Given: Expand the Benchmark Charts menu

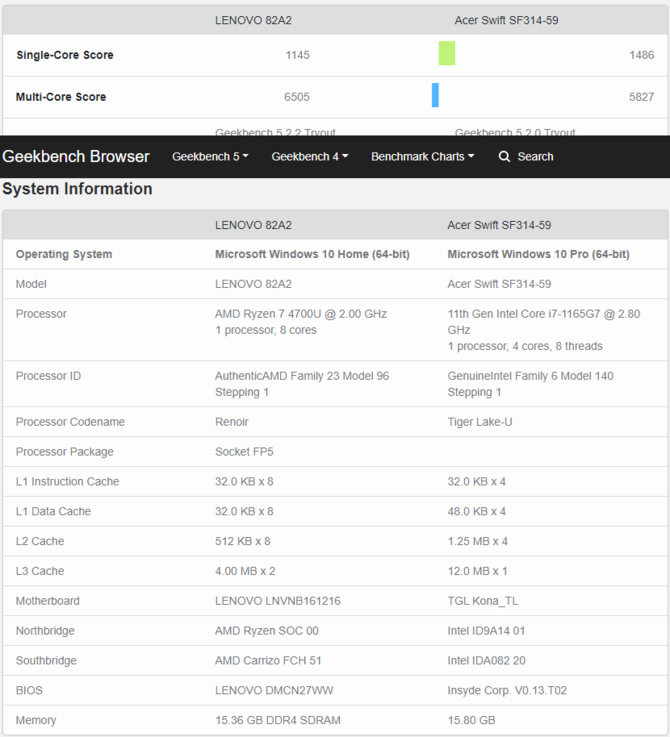Looking at the screenshot, I should coord(422,157).
